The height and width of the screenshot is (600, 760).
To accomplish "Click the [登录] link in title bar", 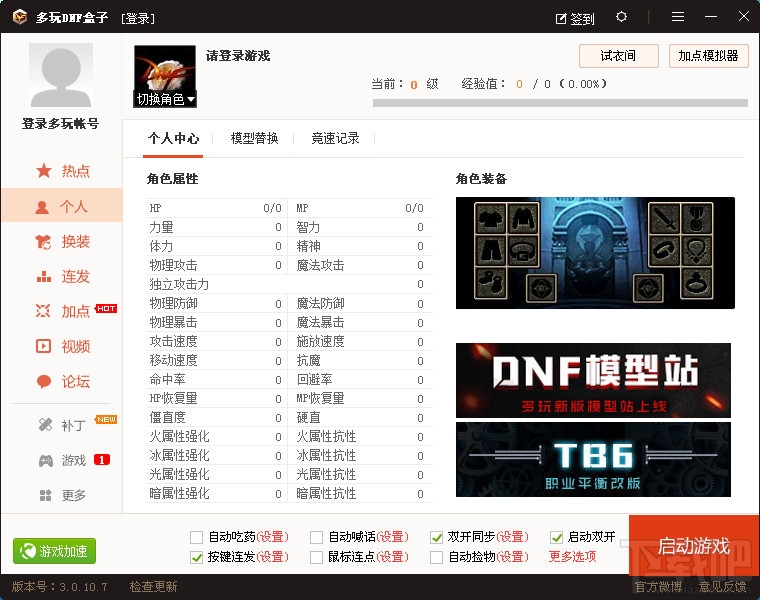I will point(138,18).
